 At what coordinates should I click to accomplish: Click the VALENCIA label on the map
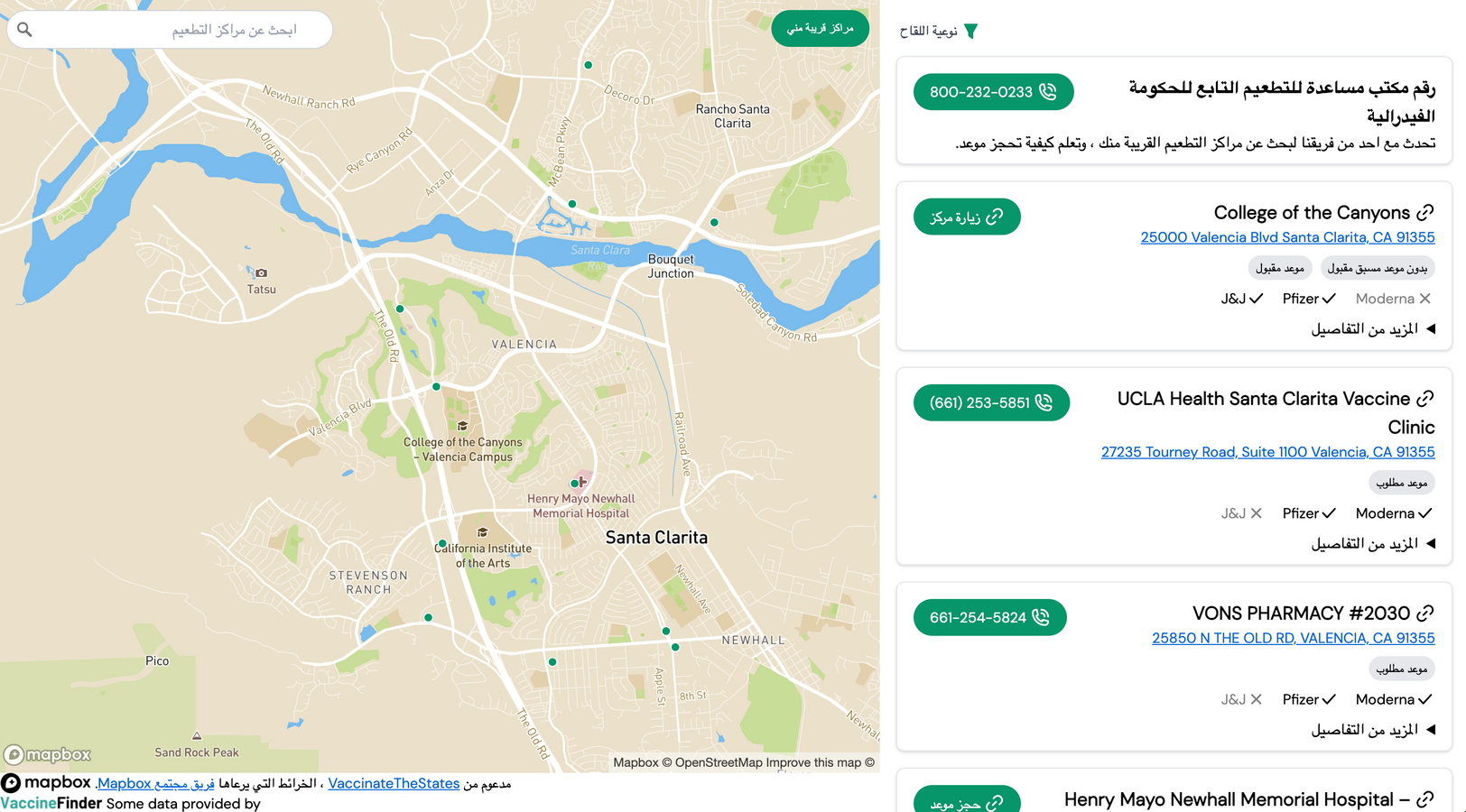pos(524,345)
